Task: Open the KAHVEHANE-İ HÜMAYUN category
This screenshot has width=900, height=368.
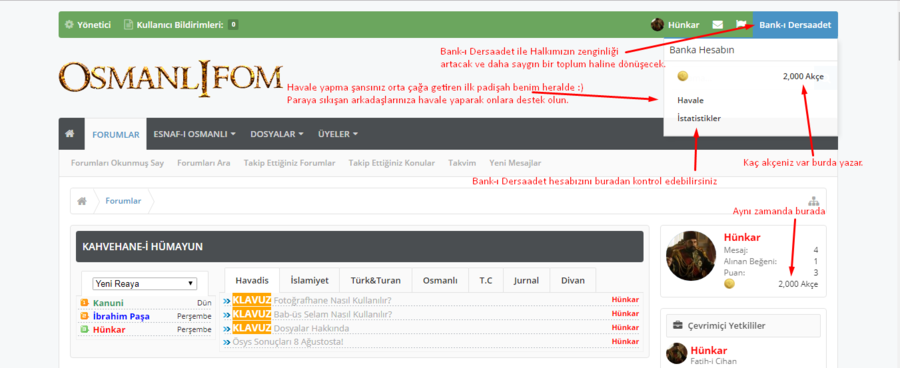Action: point(142,247)
